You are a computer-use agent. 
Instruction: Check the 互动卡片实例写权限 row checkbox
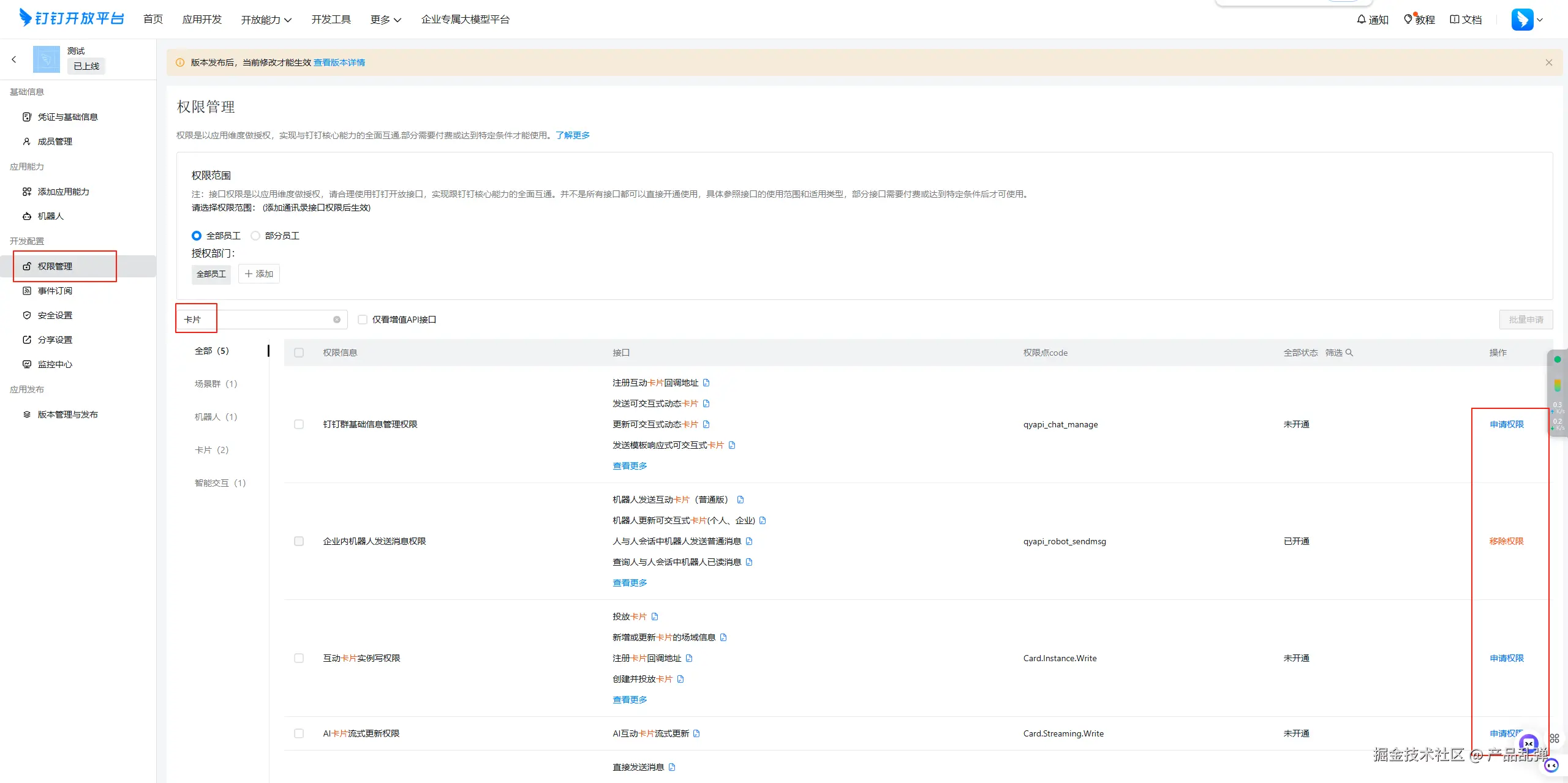pos(299,658)
